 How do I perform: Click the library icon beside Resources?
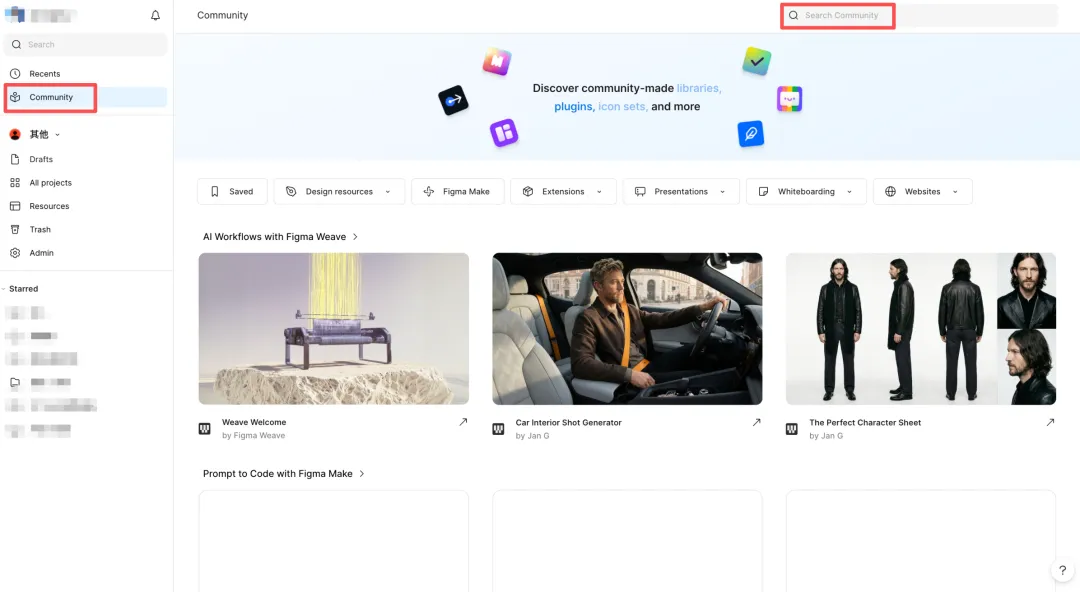[15, 206]
